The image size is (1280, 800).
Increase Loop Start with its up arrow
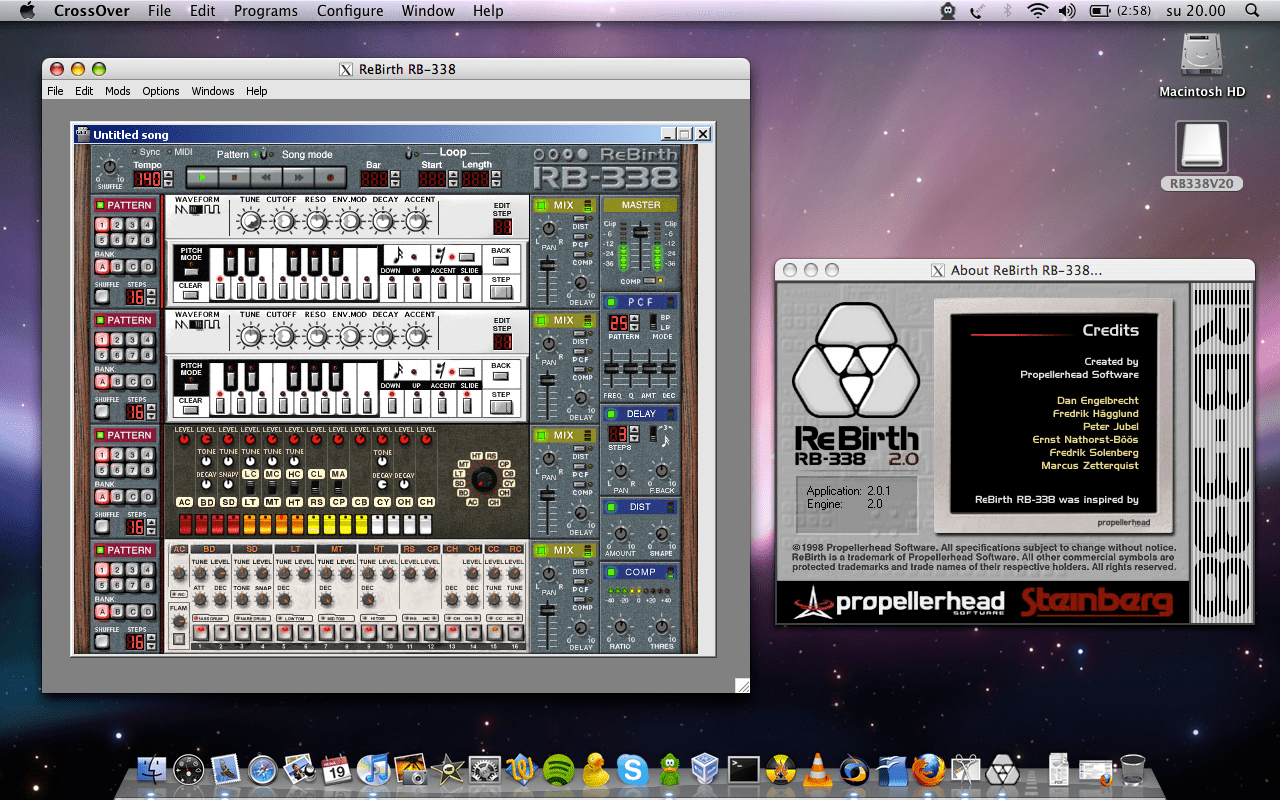click(452, 175)
